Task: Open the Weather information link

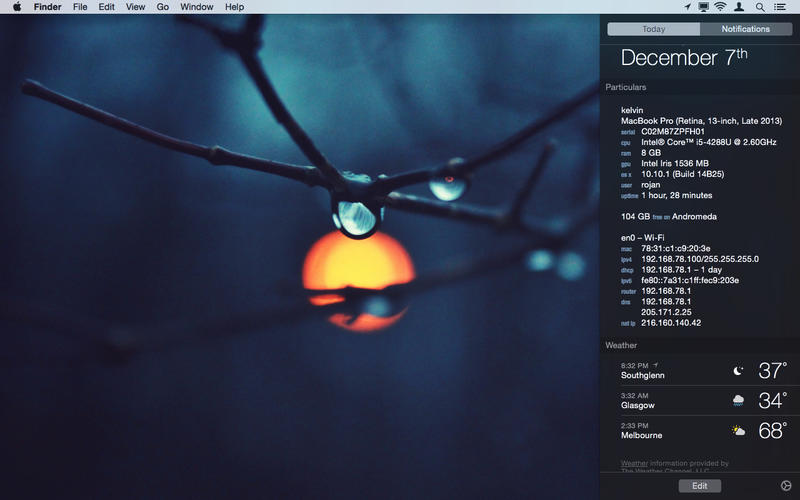Action: (634, 463)
